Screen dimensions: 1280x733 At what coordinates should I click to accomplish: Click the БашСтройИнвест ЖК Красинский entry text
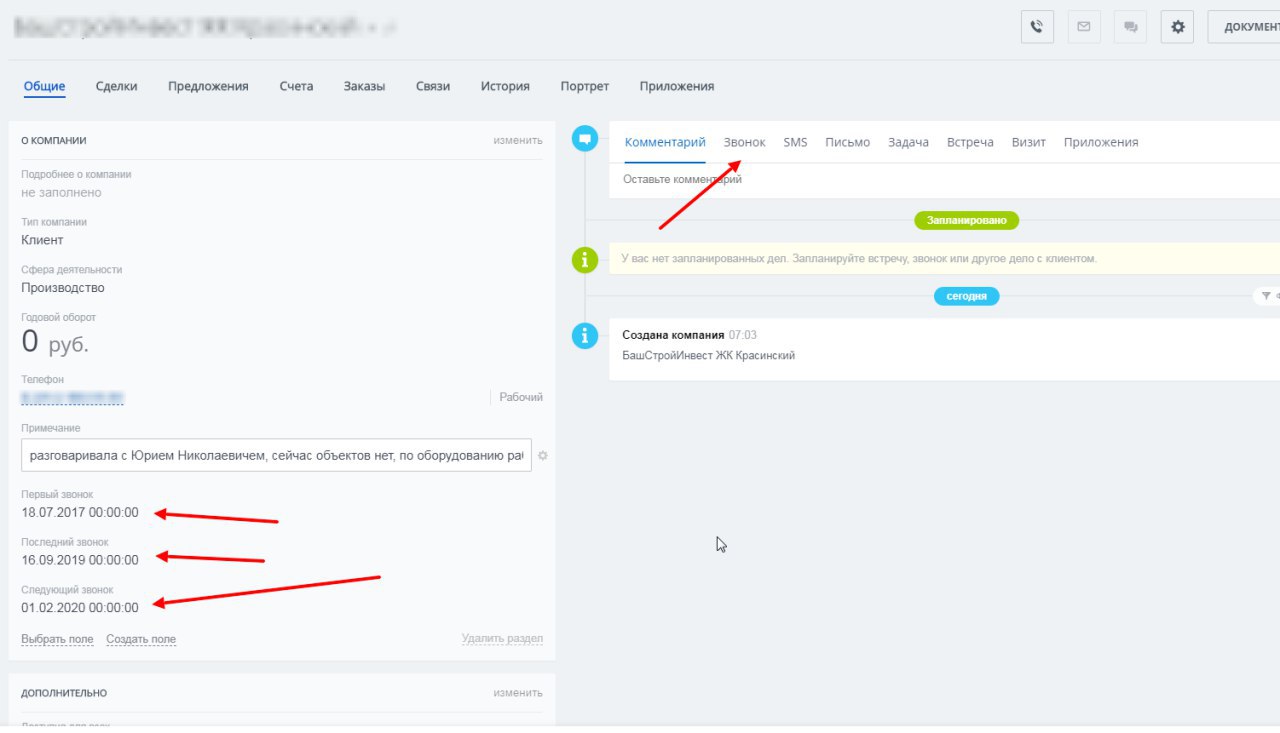(x=709, y=355)
